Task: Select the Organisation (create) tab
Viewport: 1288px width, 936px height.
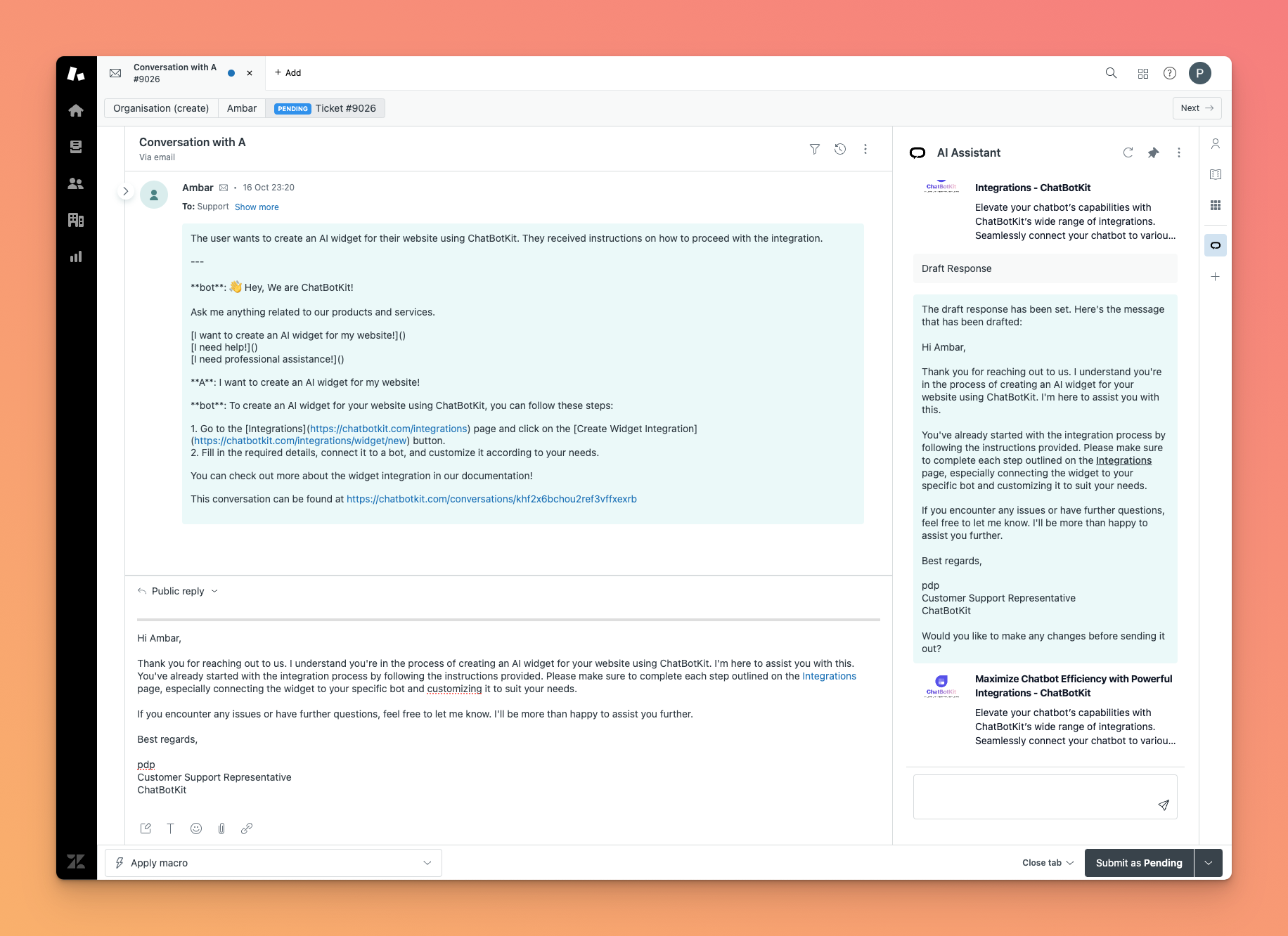Action: point(161,108)
